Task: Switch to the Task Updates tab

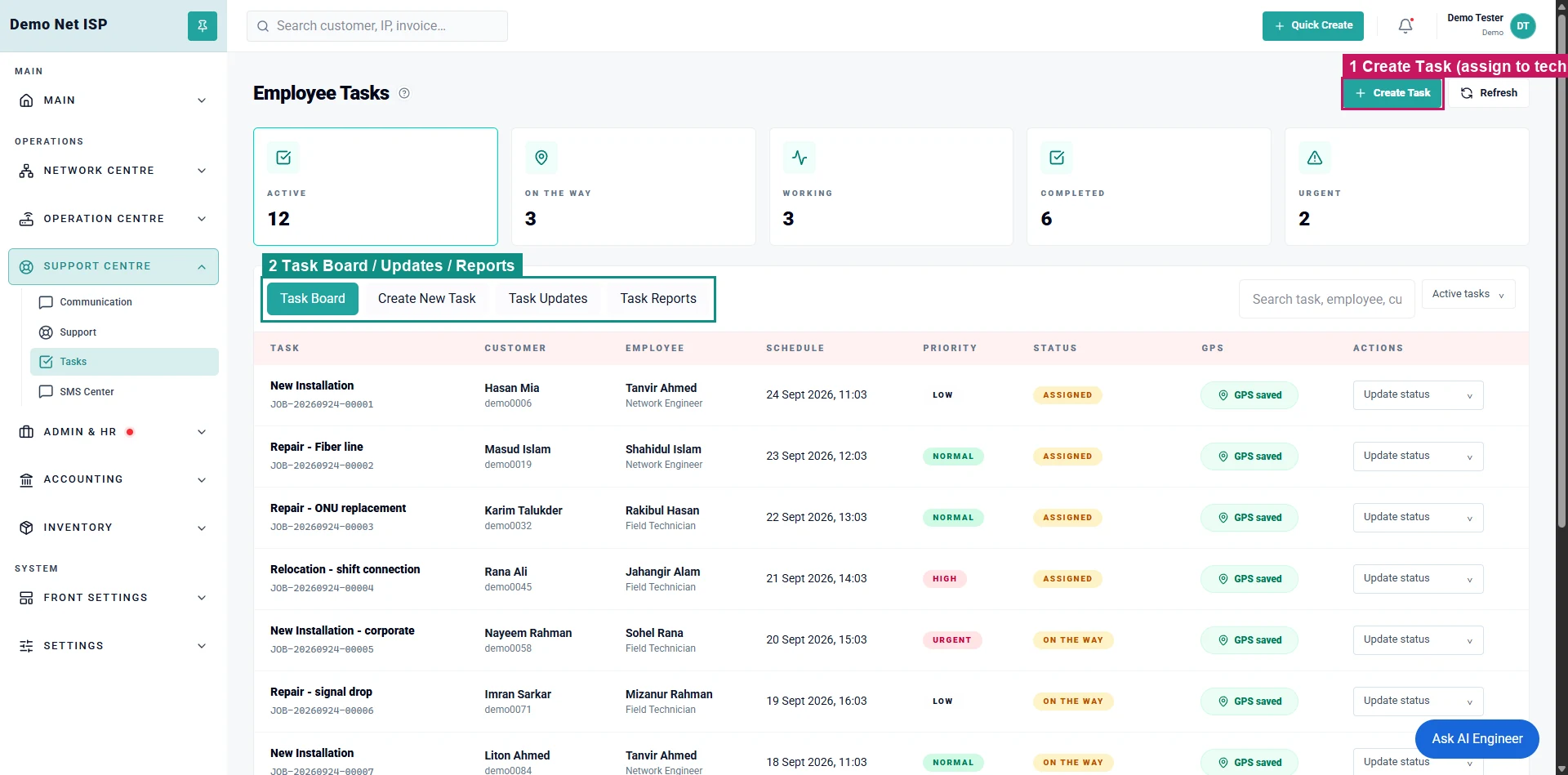Action: [x=548, y=299]
